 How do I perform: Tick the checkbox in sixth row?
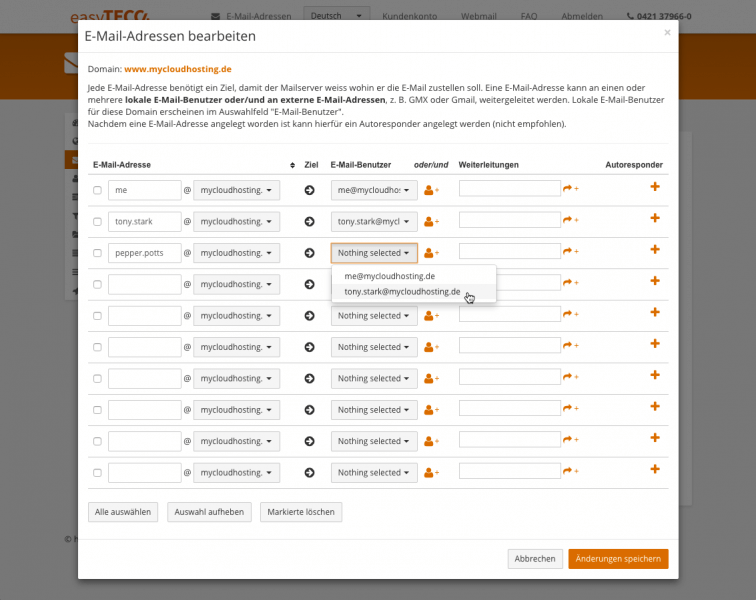click(97, 347)
